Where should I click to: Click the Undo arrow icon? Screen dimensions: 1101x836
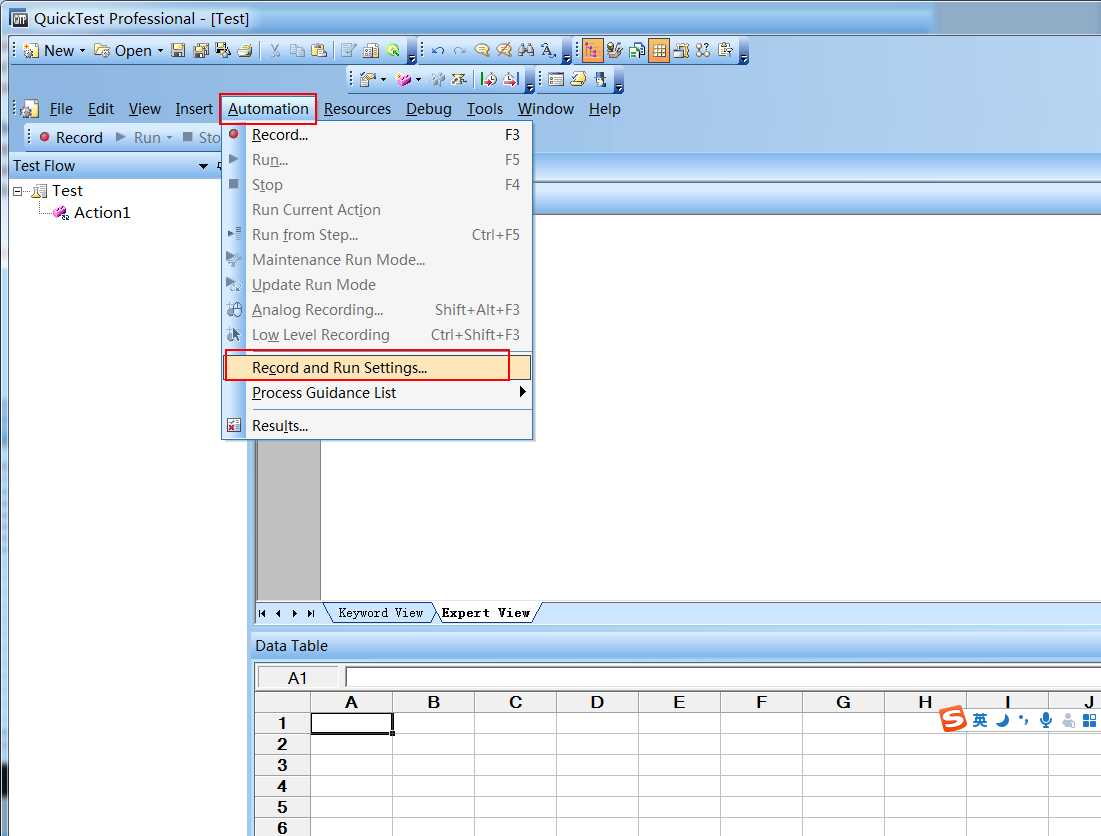click(438, 51)
